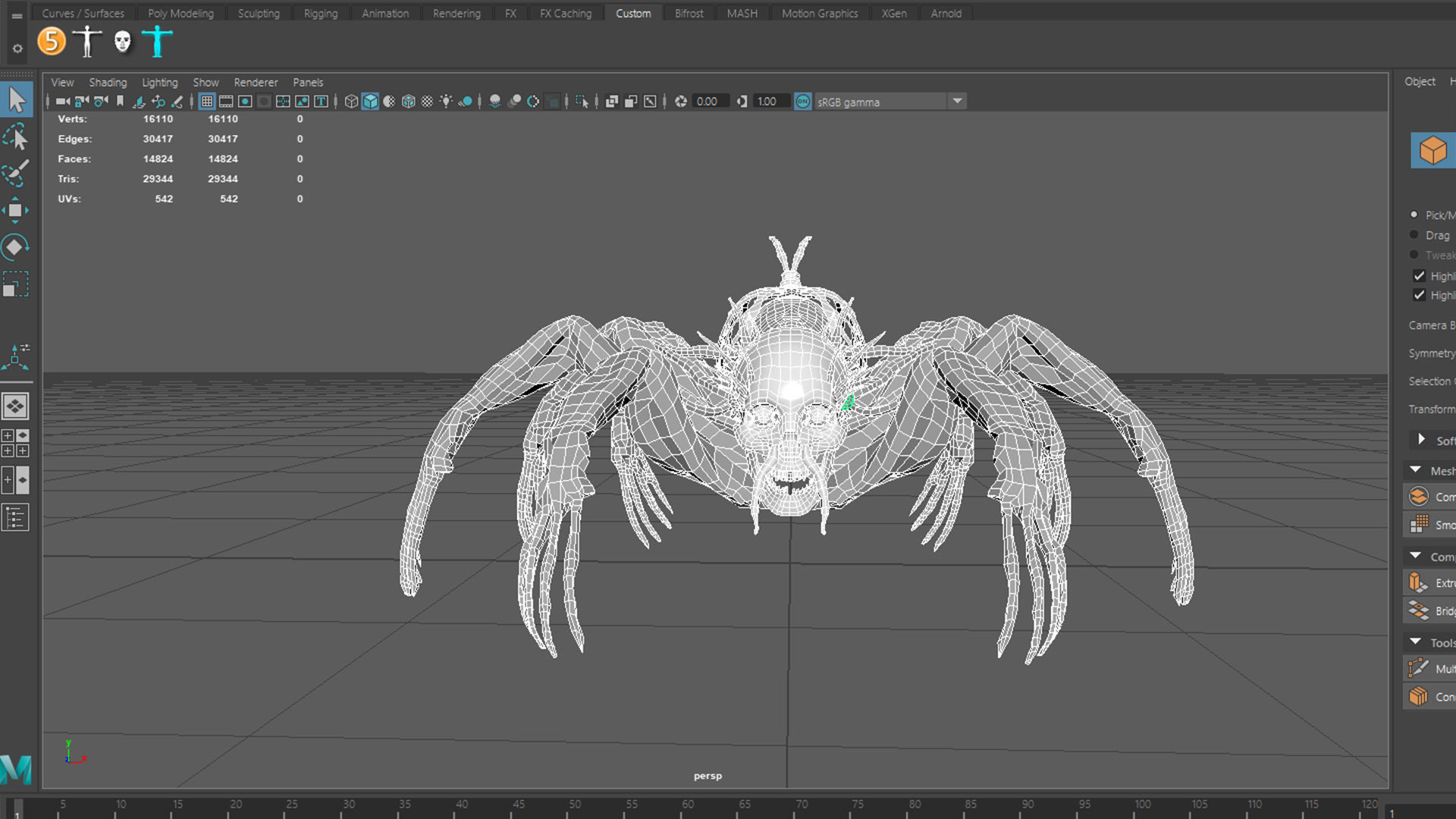Click the Extrude button
Image resolution: width=1456 pixels, height=819 pixels.
pos(1430,582)
